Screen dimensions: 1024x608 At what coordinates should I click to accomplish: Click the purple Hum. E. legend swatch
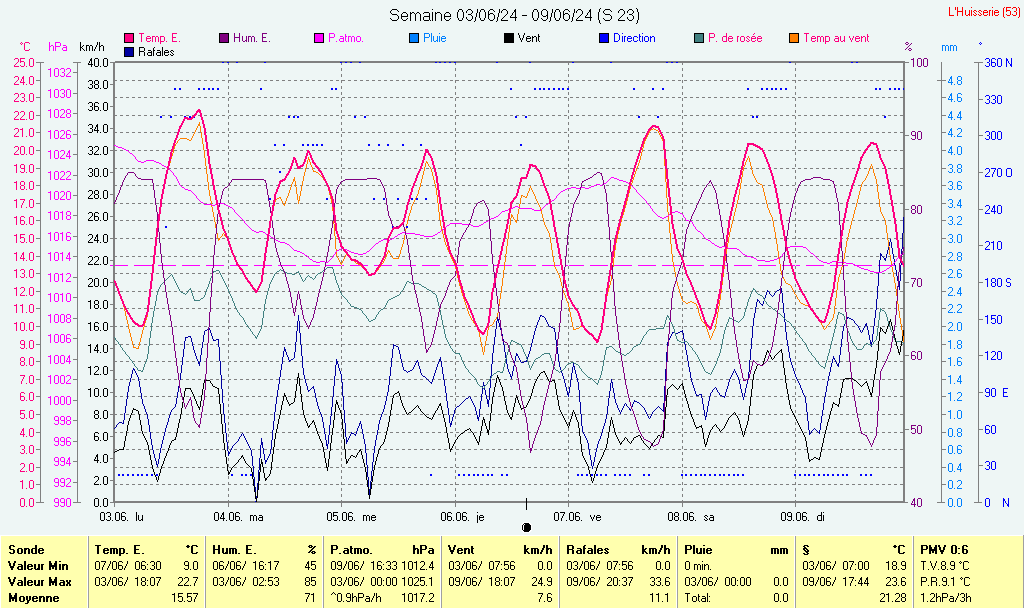224,39
